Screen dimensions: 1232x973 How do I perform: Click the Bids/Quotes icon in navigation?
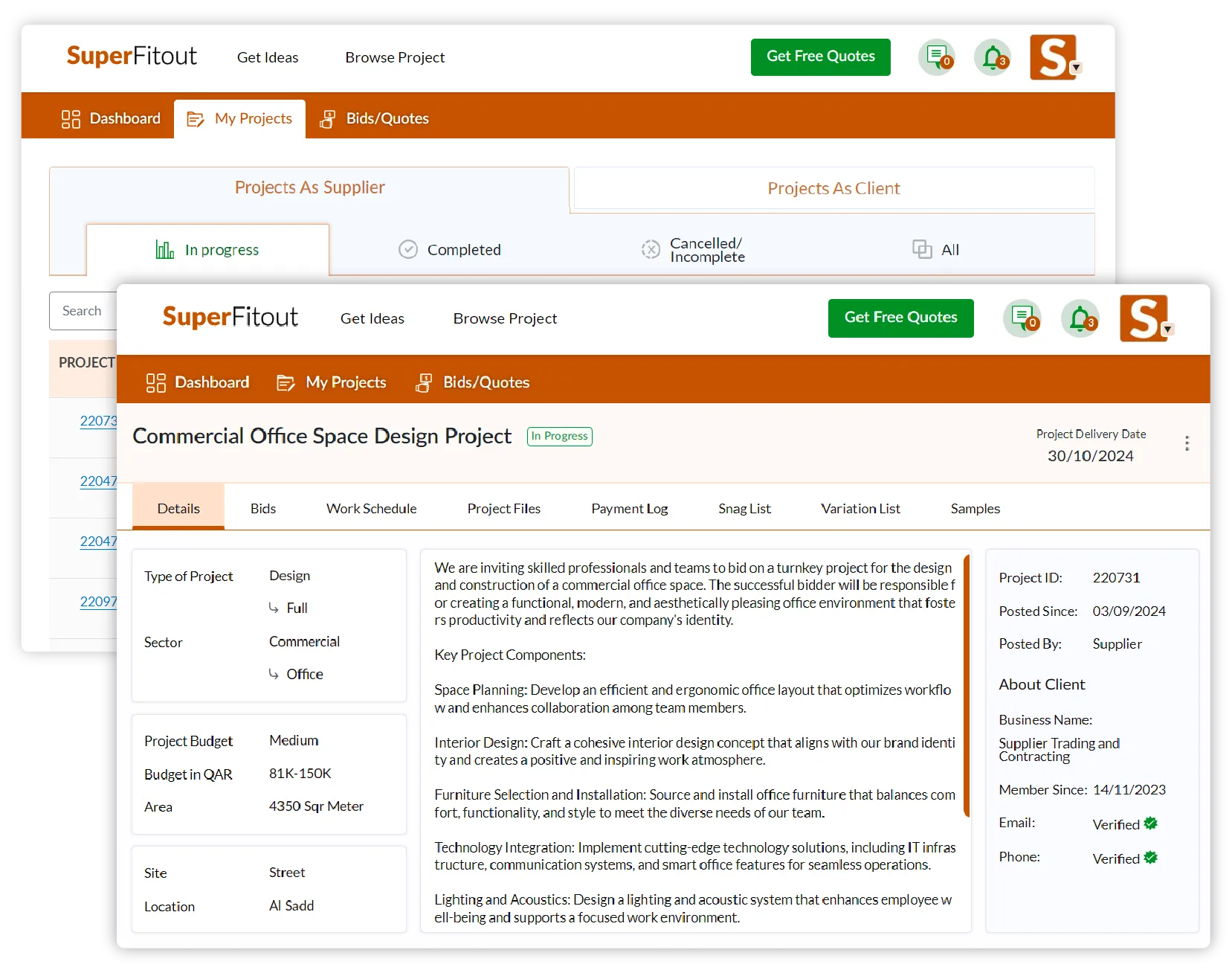[x=424, y=382]
